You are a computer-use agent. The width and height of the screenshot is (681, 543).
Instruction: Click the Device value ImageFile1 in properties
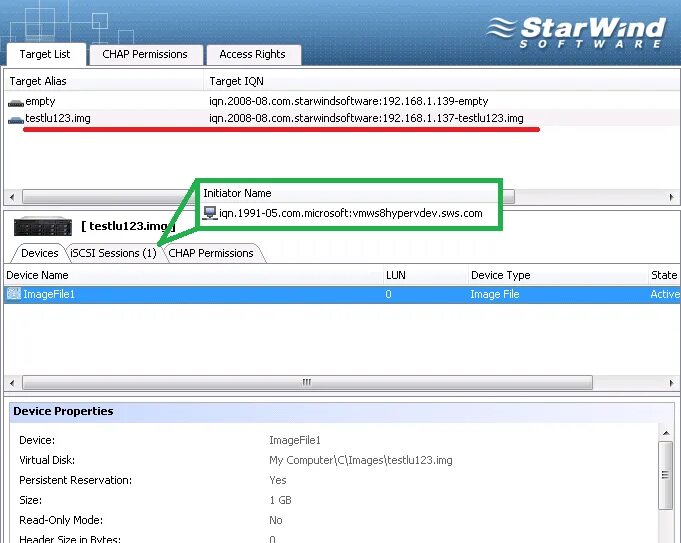295,440
